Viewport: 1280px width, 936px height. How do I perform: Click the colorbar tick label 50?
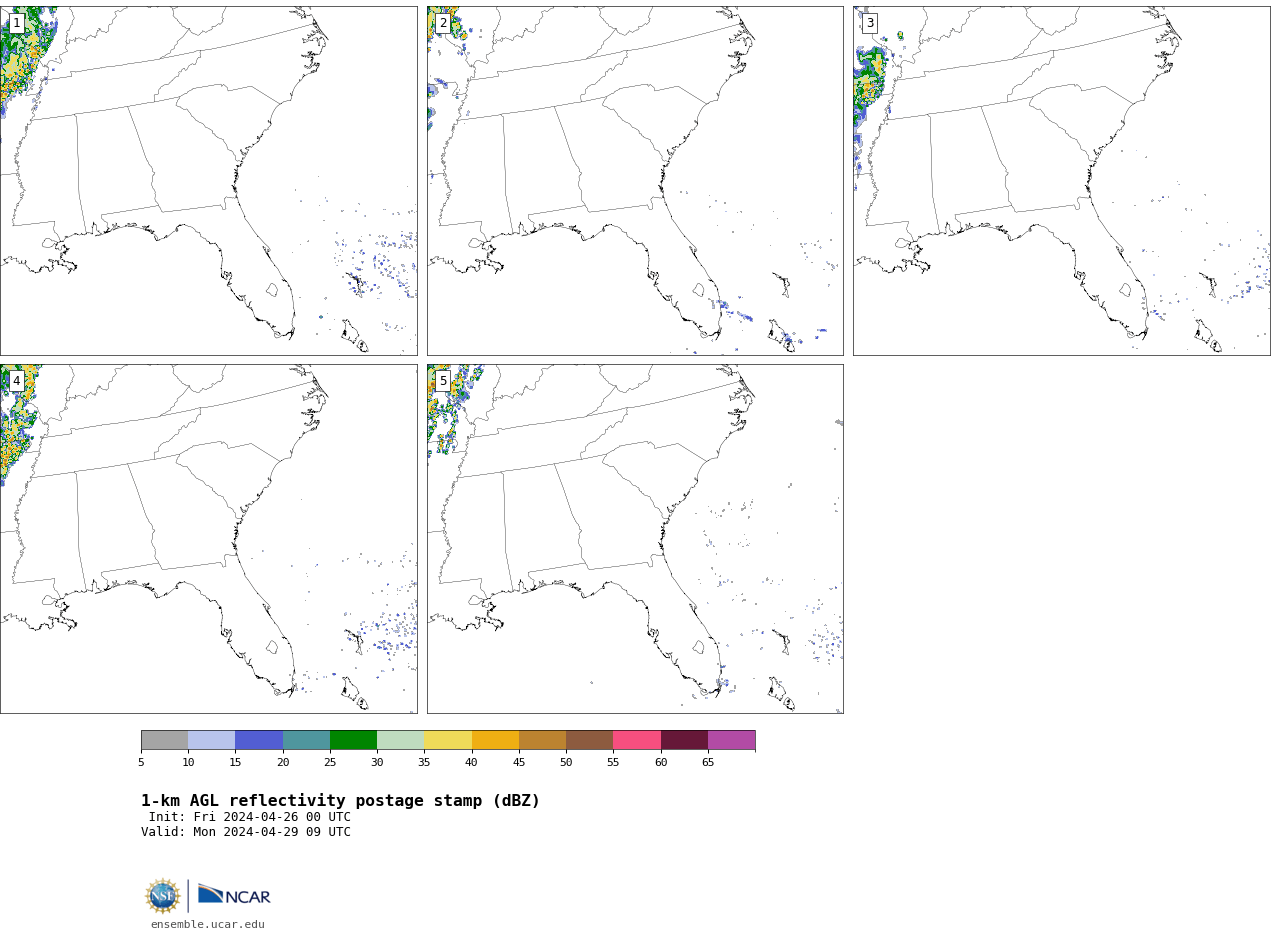click(x=566, y=763)
